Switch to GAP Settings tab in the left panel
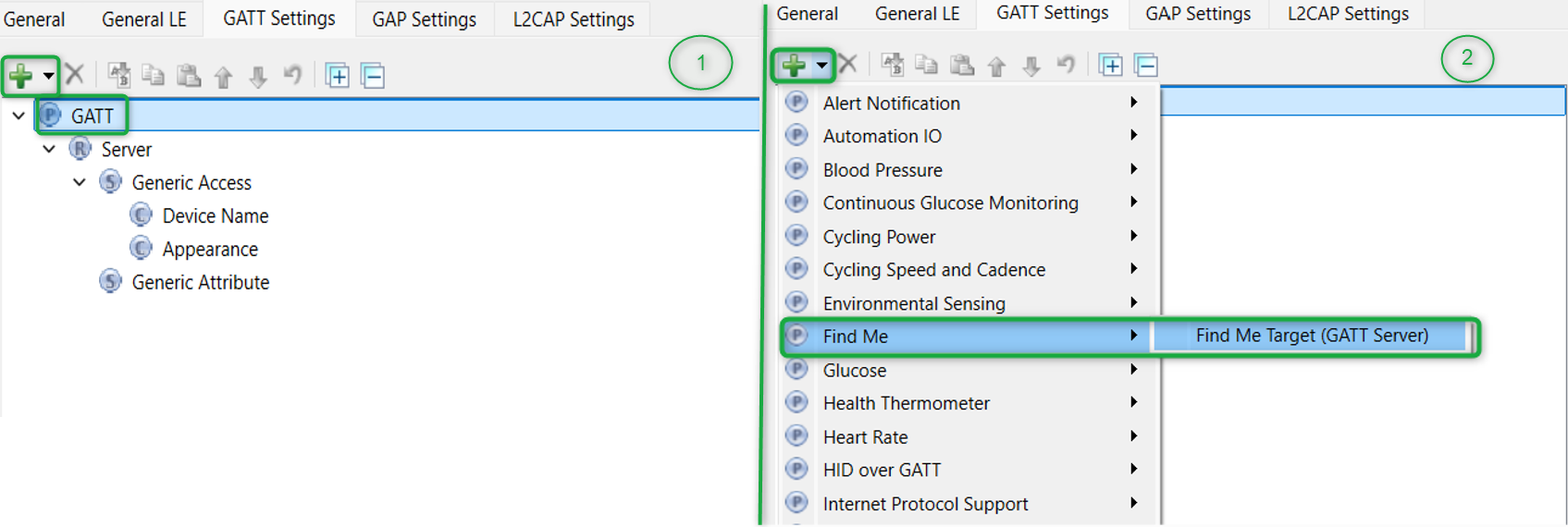This screenshot has width=1568, height=527. (x=424, y=19)
